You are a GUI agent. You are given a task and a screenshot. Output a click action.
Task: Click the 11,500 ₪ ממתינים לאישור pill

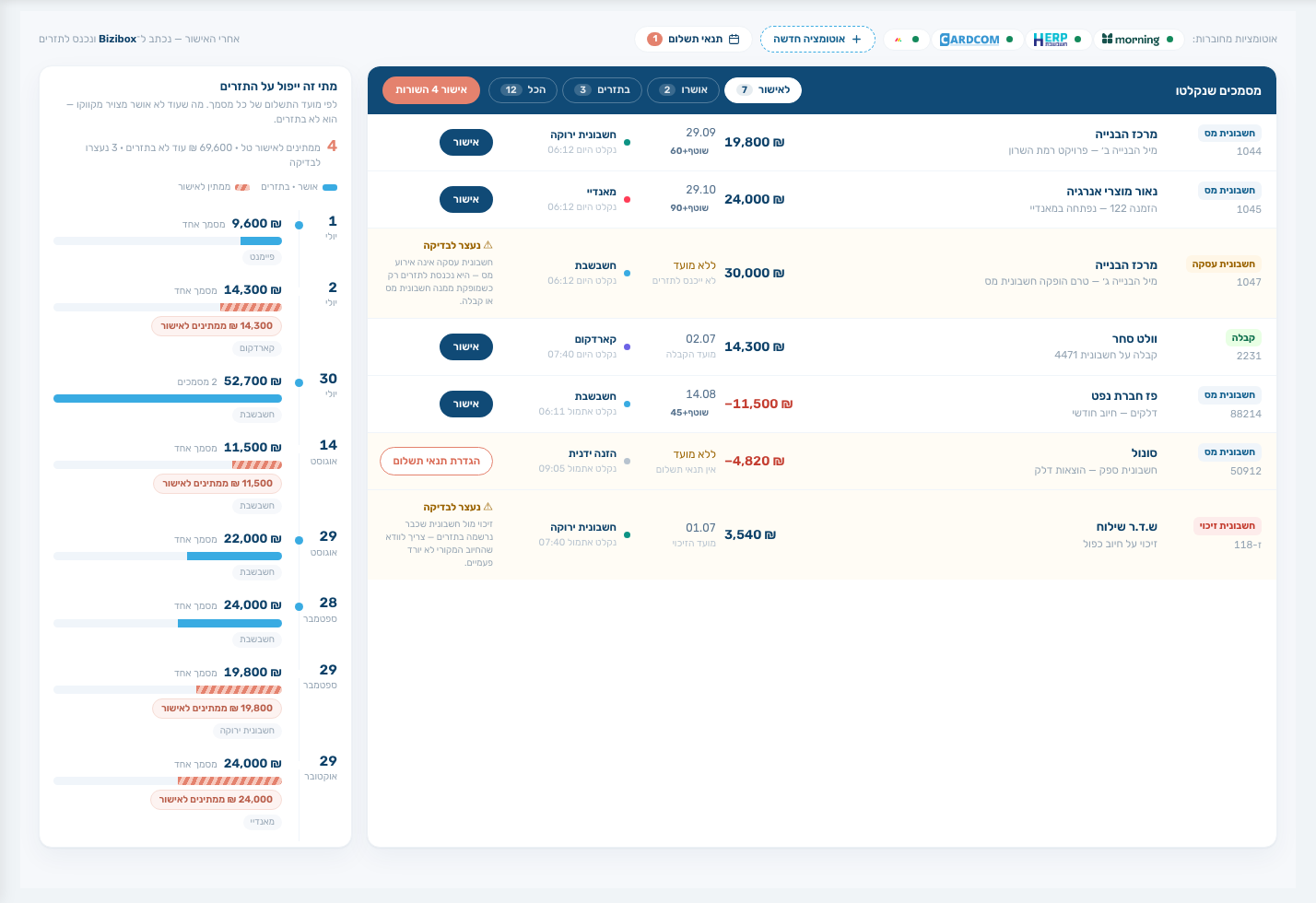[x=217, y=484]
